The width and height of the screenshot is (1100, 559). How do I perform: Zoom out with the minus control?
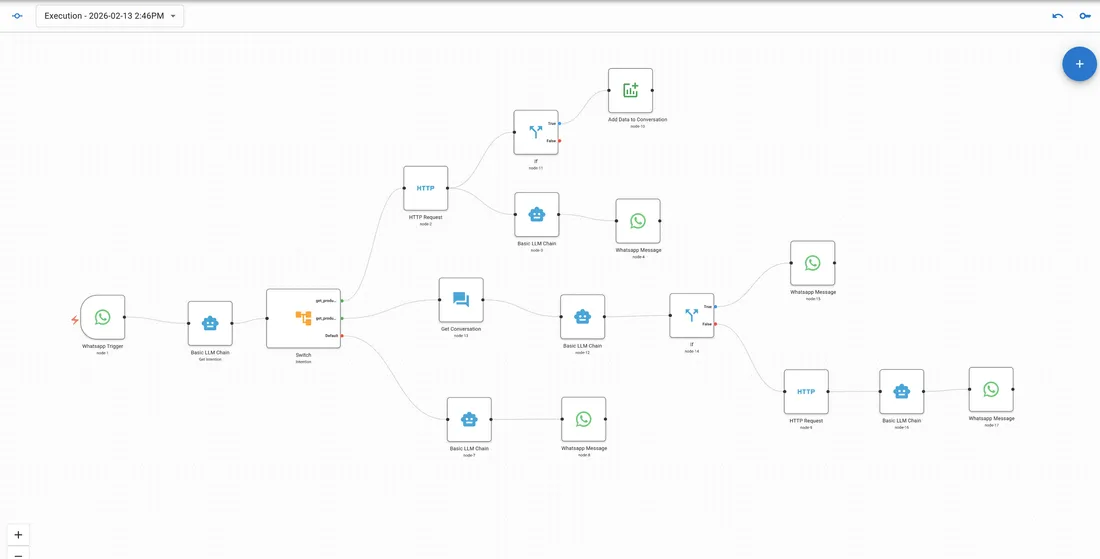coord(18,554)
